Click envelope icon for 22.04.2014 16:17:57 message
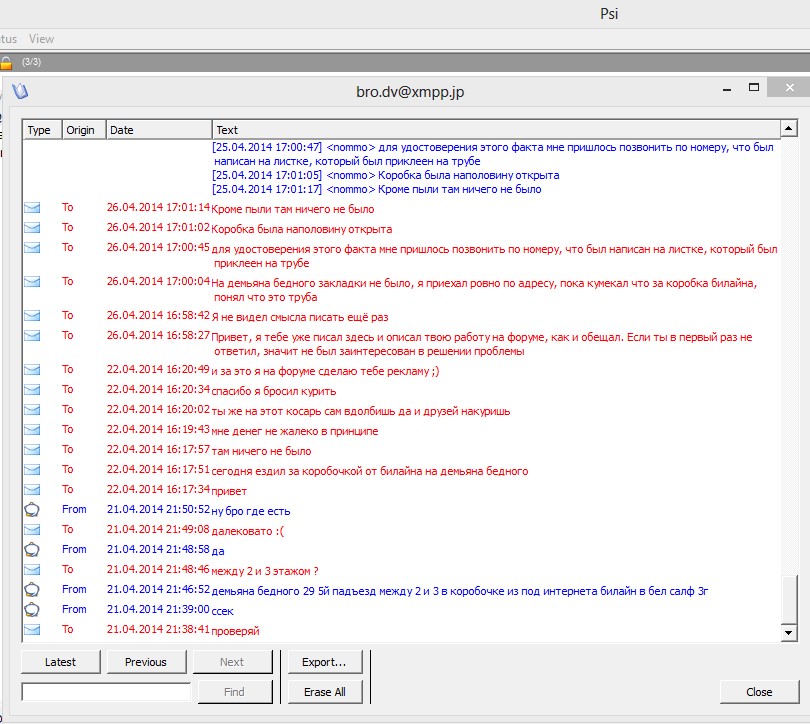 pyautogui.click(x=32, y=450)
